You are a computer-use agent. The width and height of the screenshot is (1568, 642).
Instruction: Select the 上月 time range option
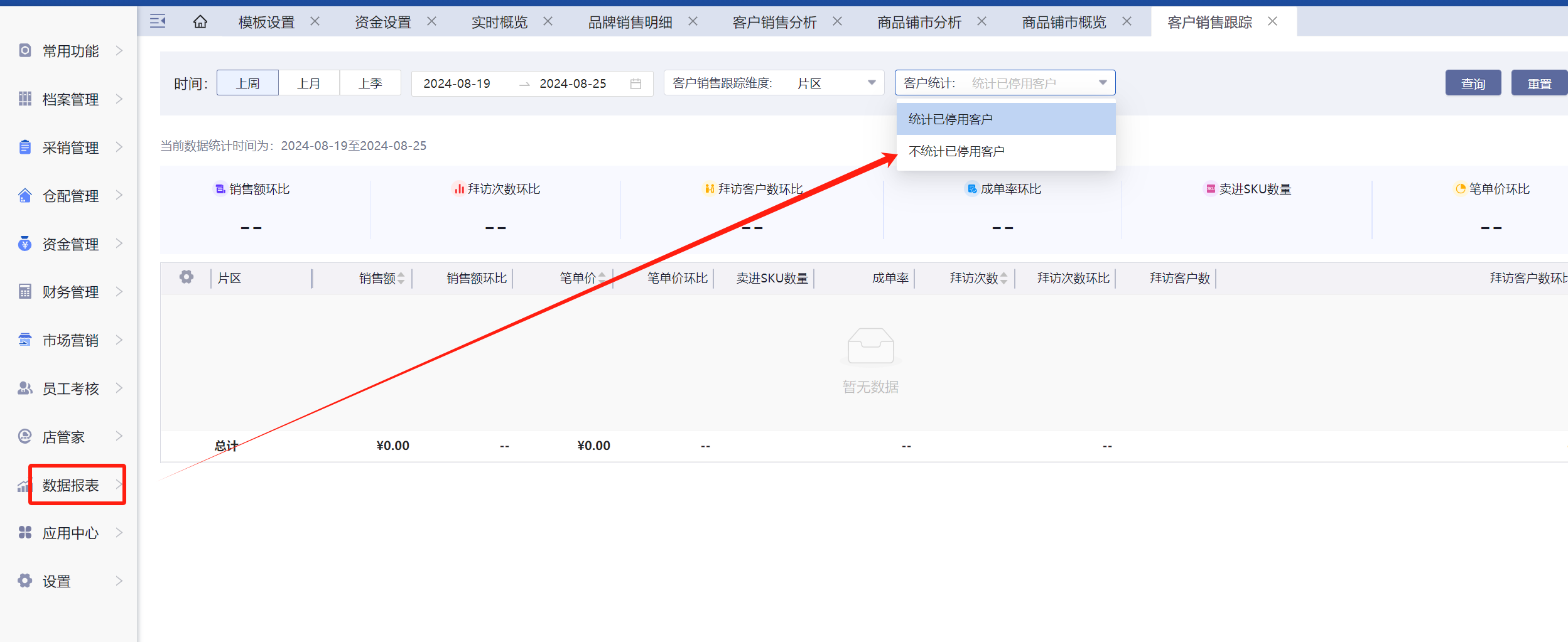tap(309, 83)
